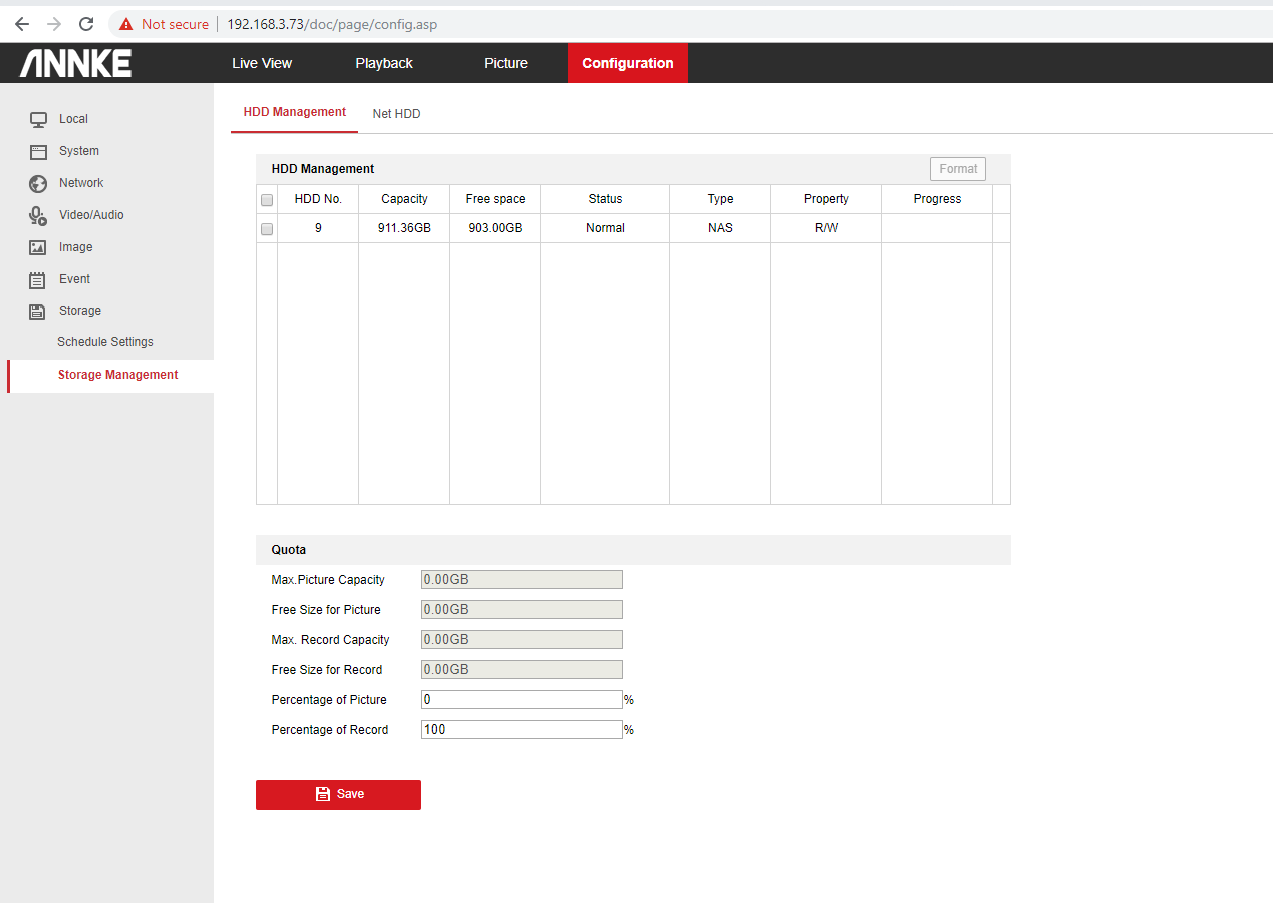Click the Video/Audio microphone icon

[x=38, y=215]
